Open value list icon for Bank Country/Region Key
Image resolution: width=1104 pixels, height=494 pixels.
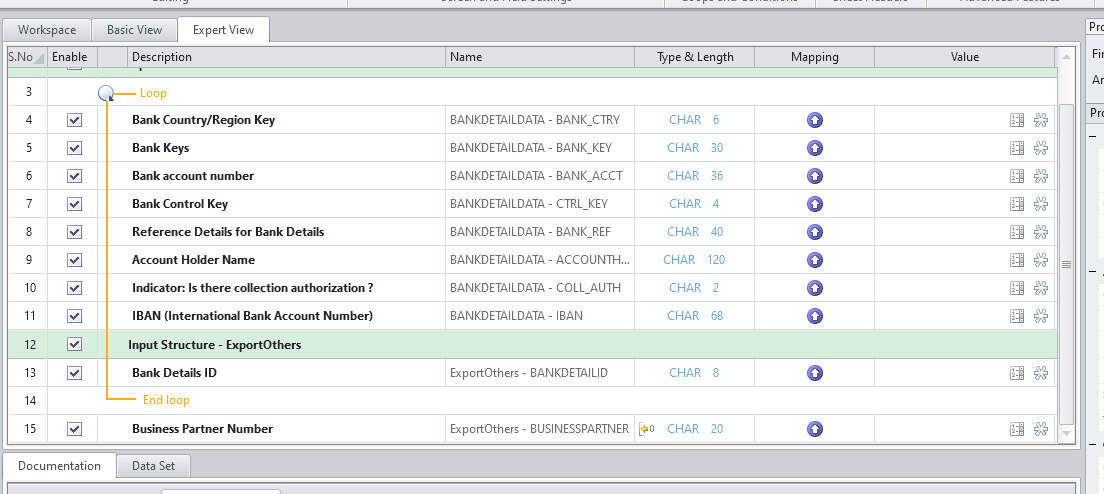coord(1017,120)
